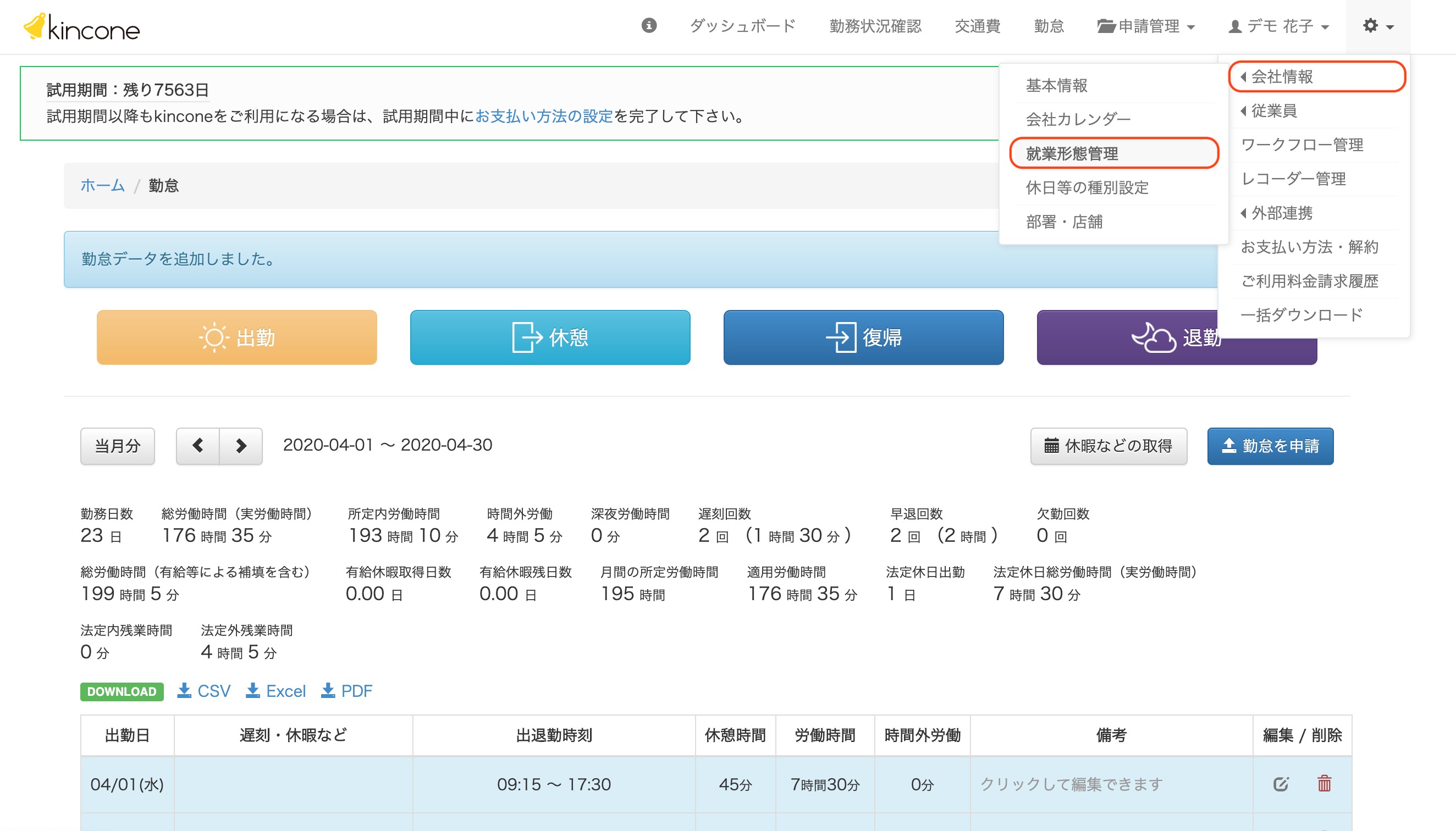Image resolution: width=1456 pixels, height=831 pixels.
Task: Open お支払い方法の設定 link
Action: pyautogui.click(x=544, y=117)
